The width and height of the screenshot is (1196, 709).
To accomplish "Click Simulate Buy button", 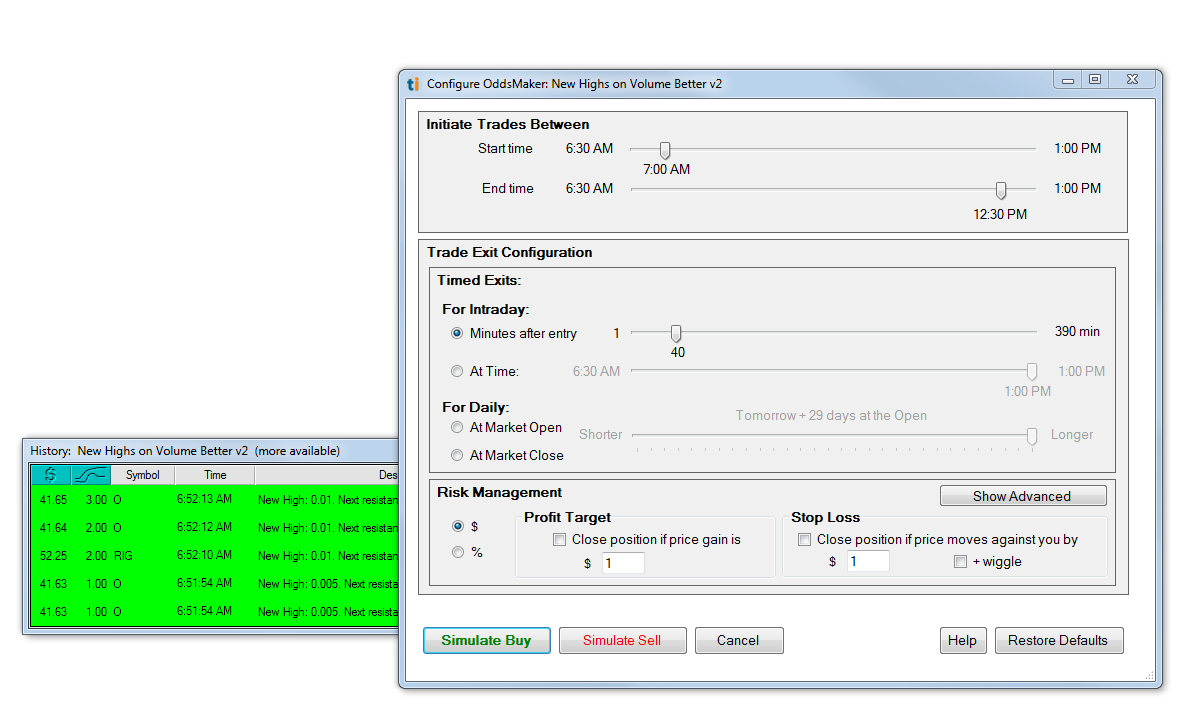I will [x=487, y=640].
